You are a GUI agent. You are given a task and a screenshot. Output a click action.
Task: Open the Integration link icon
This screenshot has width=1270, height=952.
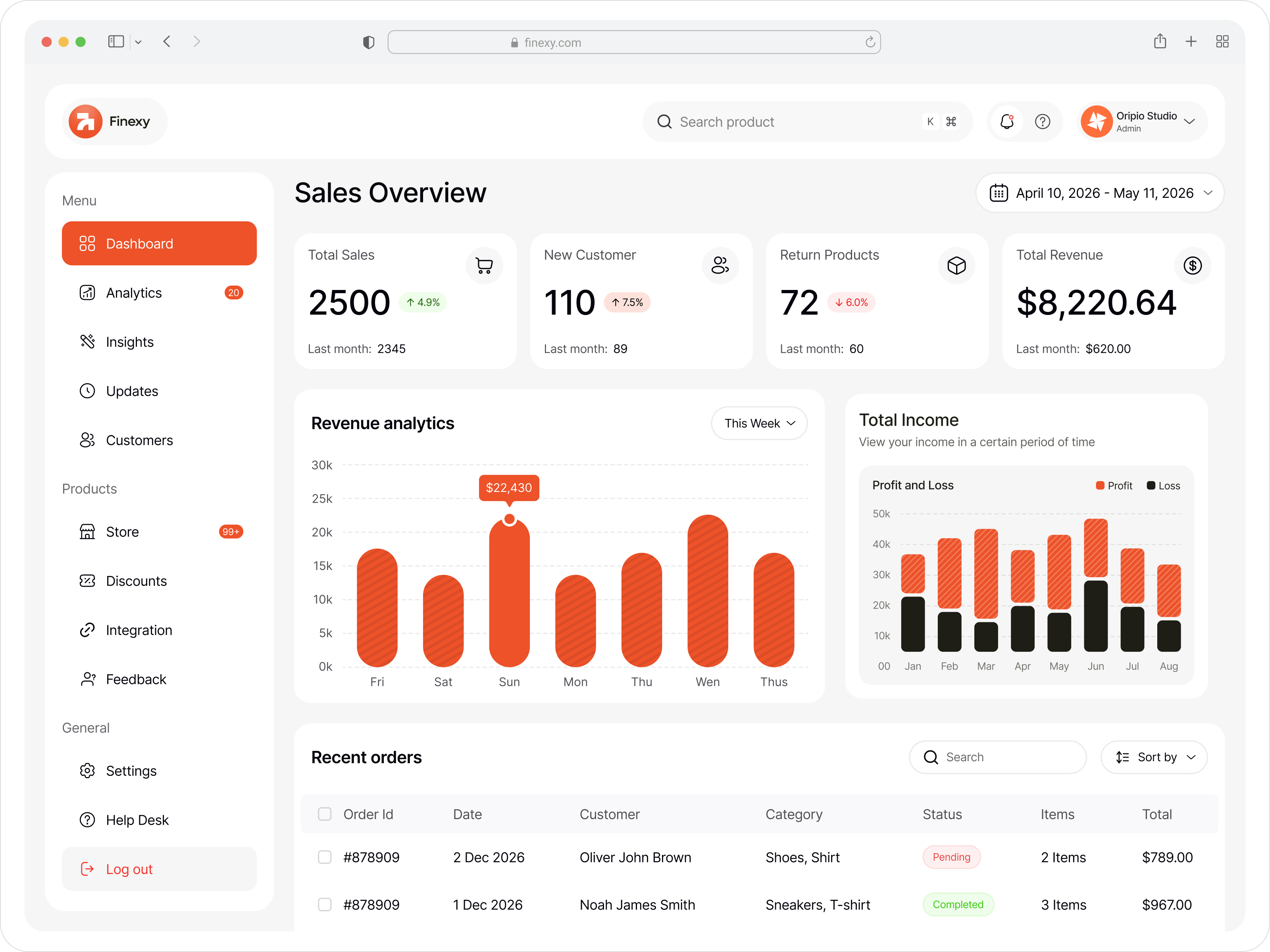(x=87, y=630)
